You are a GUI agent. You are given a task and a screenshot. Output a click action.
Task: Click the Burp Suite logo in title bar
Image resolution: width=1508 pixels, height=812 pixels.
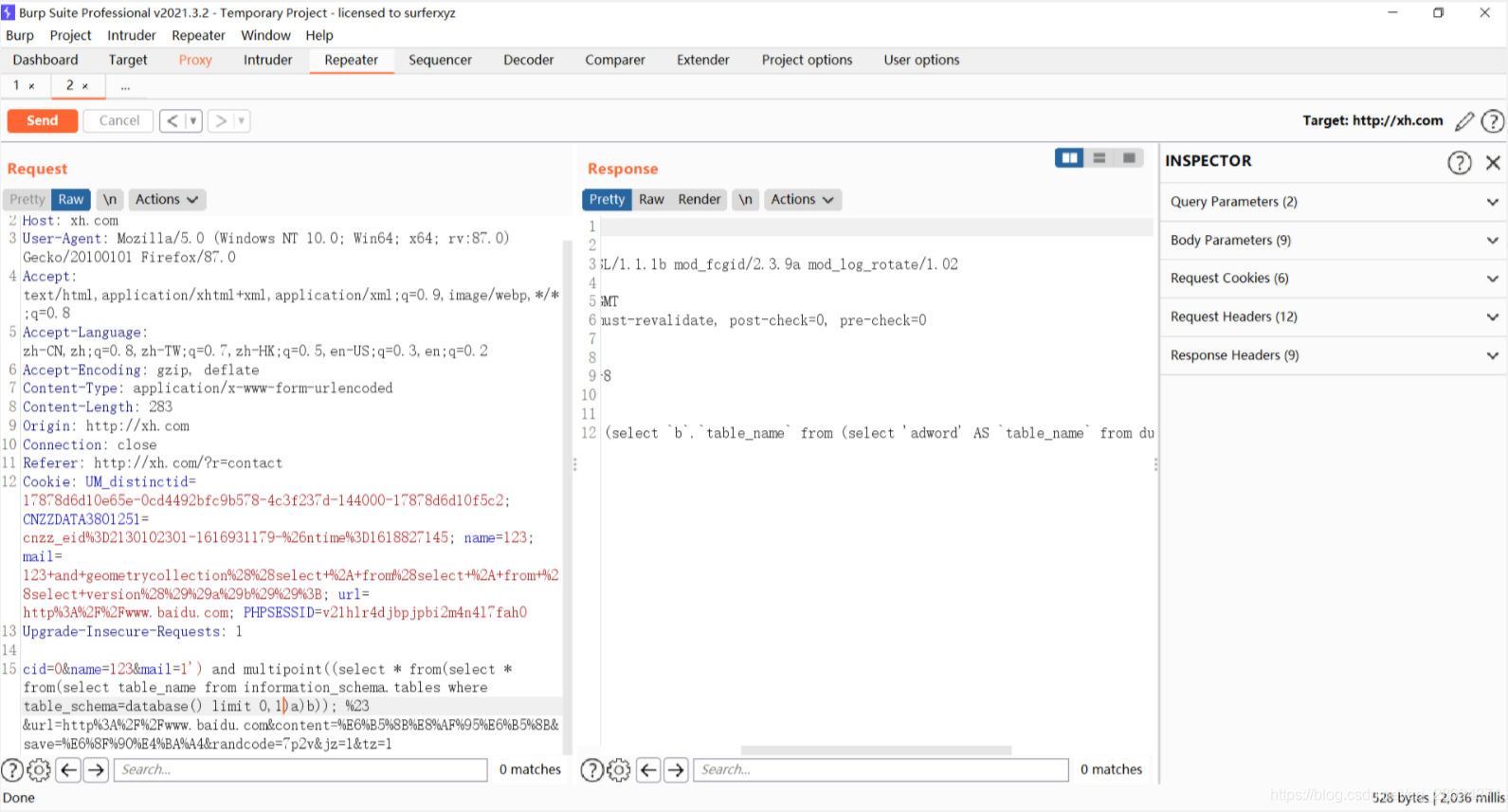[9, 12]
